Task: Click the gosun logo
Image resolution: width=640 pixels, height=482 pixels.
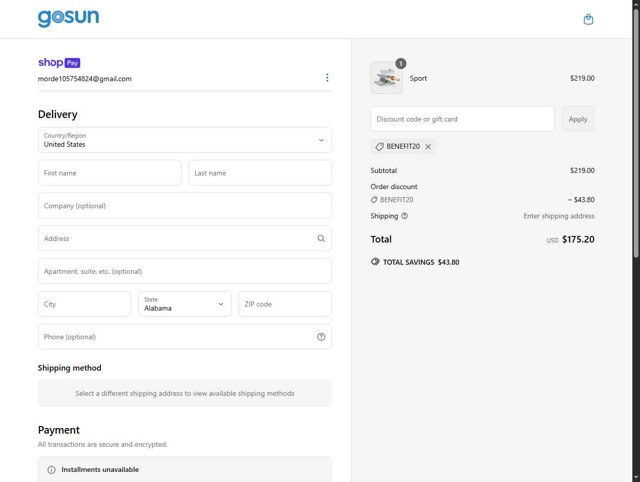Action: tap(68, 18)
